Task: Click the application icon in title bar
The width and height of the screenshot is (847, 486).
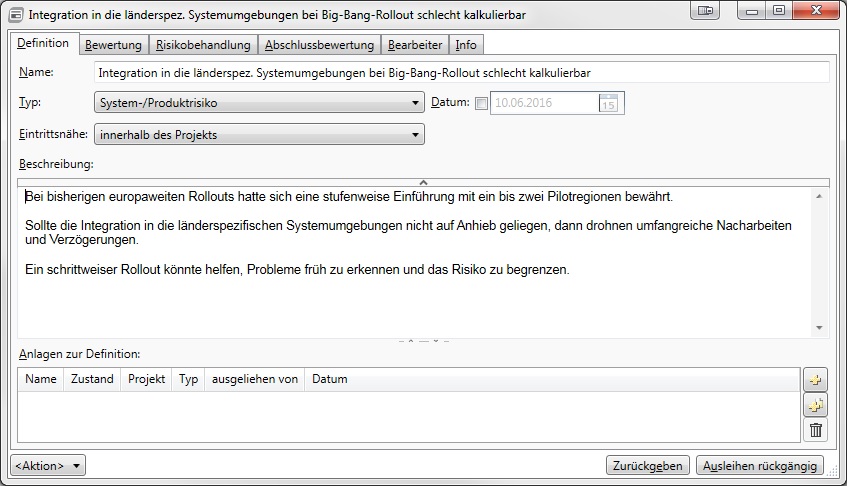Action: 15,13
